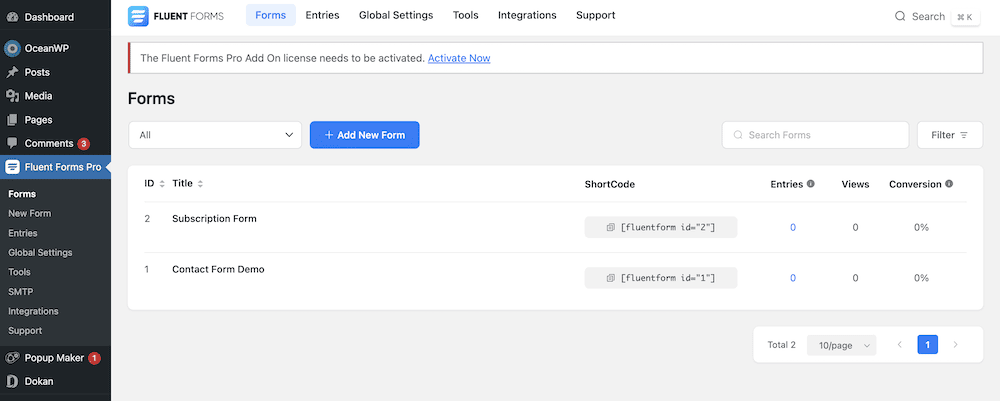The height and width of the screenshot is (401, 1000).
Task: Open Integrations in sidebar submenu
Action: pos(33,311)
